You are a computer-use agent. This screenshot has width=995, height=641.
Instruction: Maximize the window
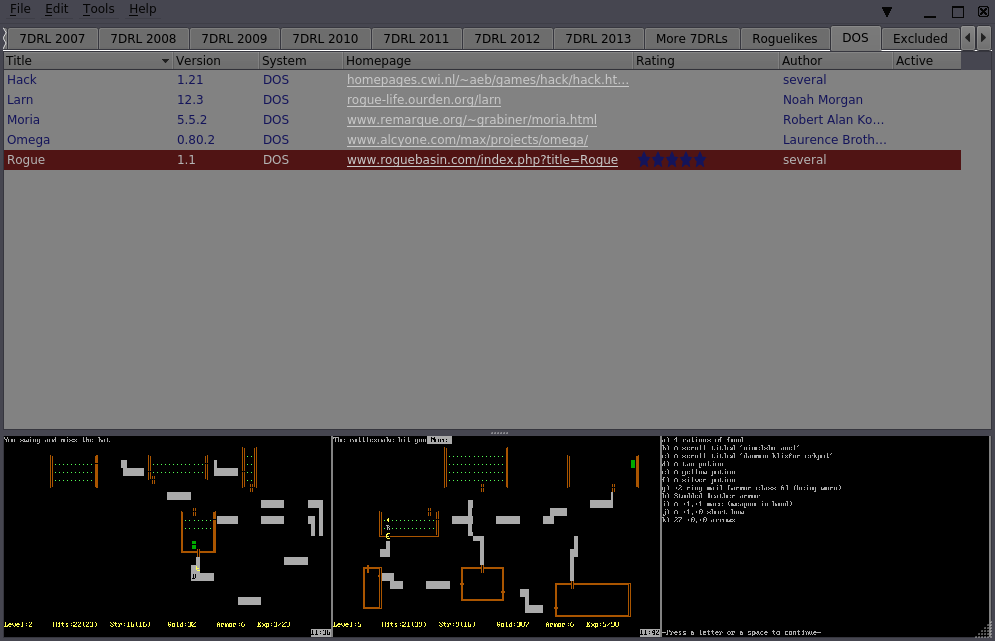tap(958, 12)
